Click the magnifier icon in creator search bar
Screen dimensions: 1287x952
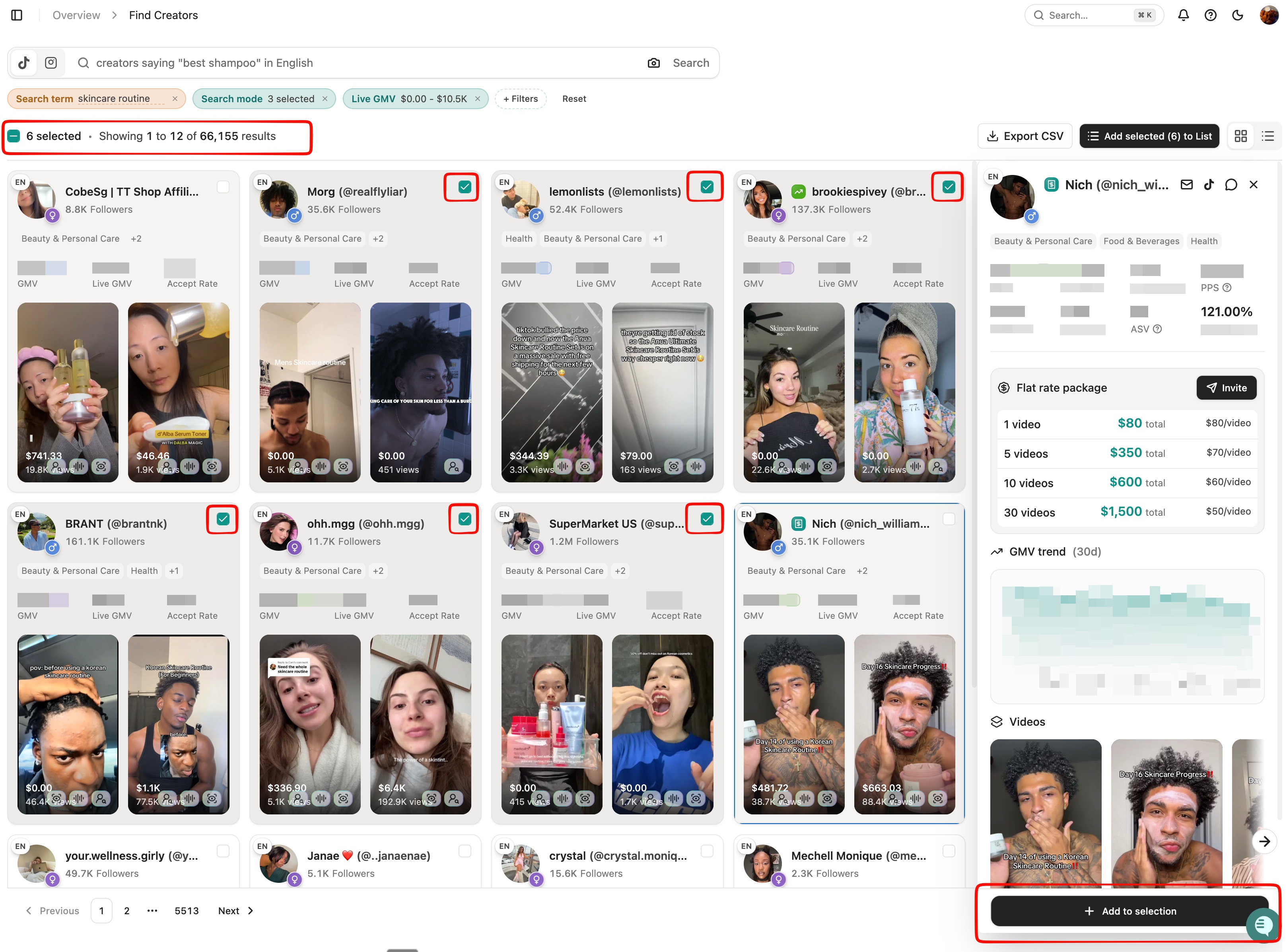pyautogui.click(x=84, y=63)
